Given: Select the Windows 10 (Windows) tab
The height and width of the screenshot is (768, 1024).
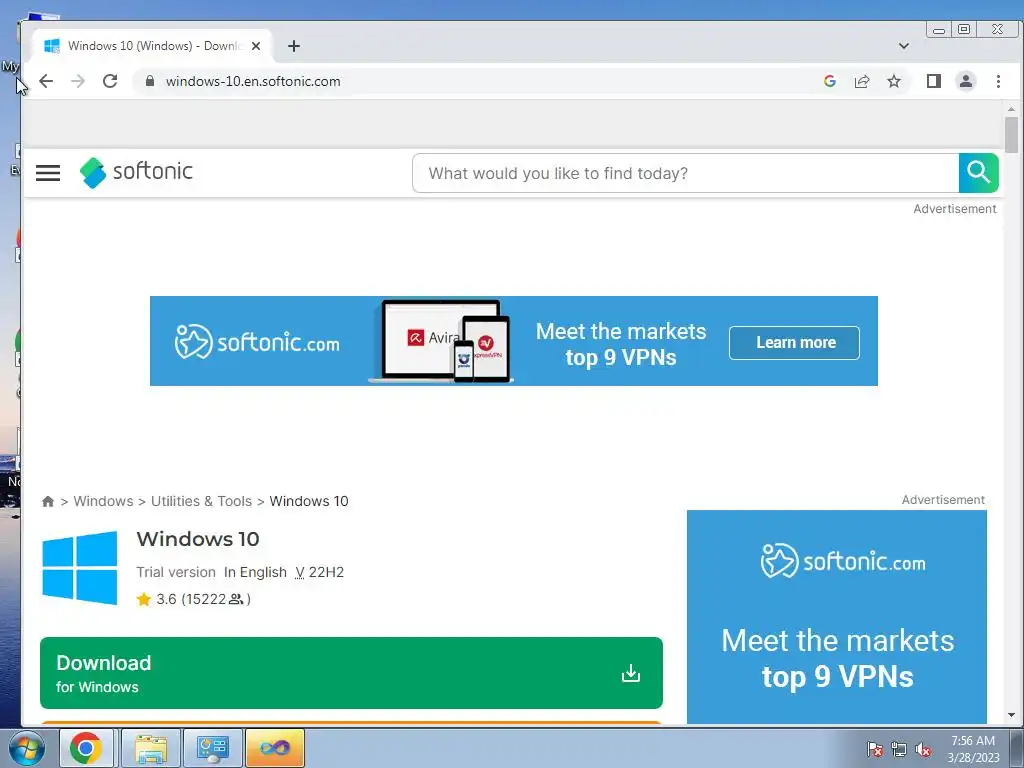Looking at the screenshot, I should [x=152, y=46].
